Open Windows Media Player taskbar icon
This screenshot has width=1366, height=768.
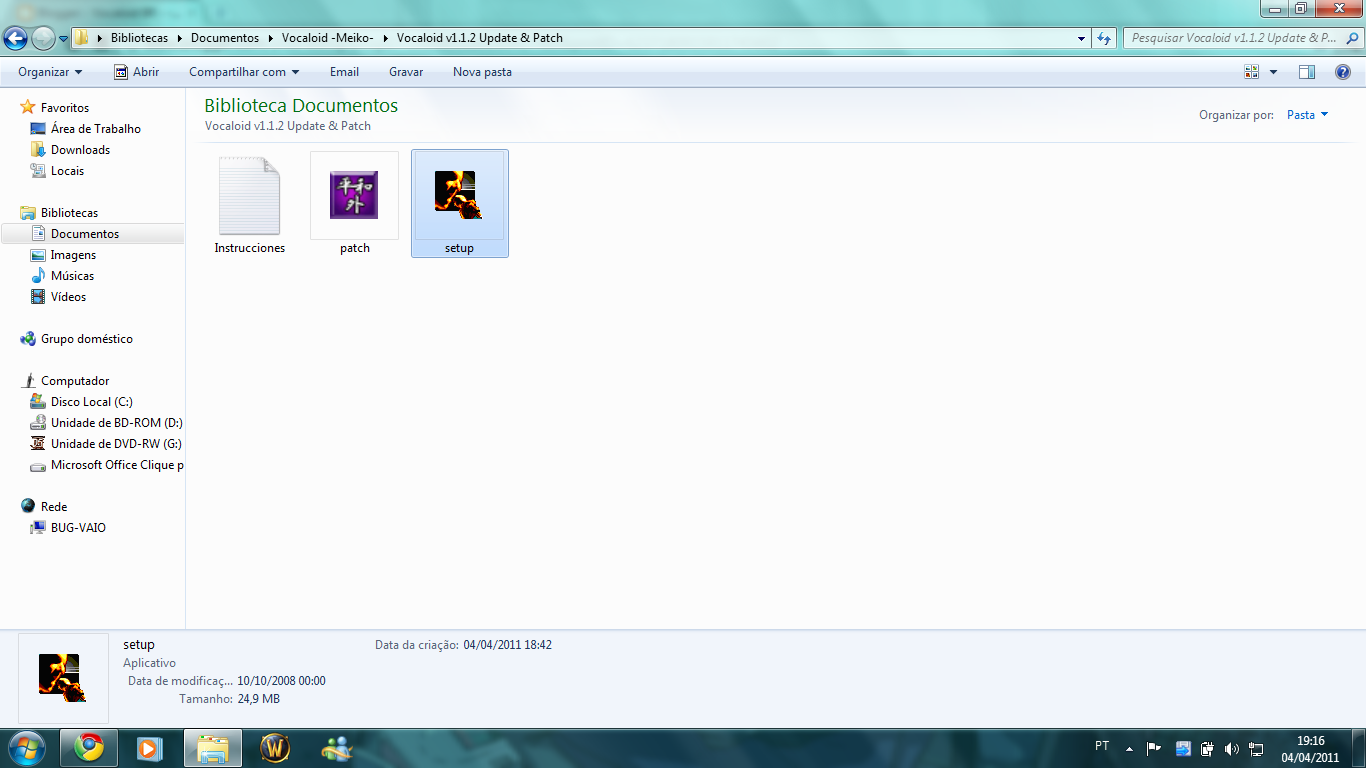(x=150, y=747)
